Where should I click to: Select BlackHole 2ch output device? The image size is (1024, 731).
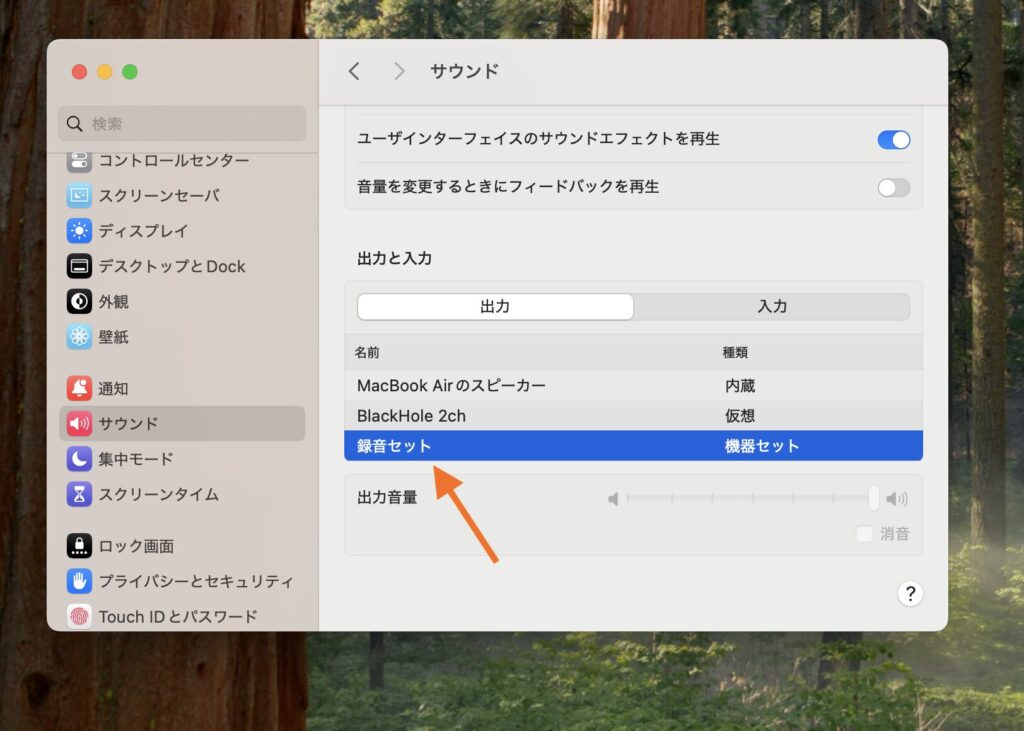(x=633, y=415)
